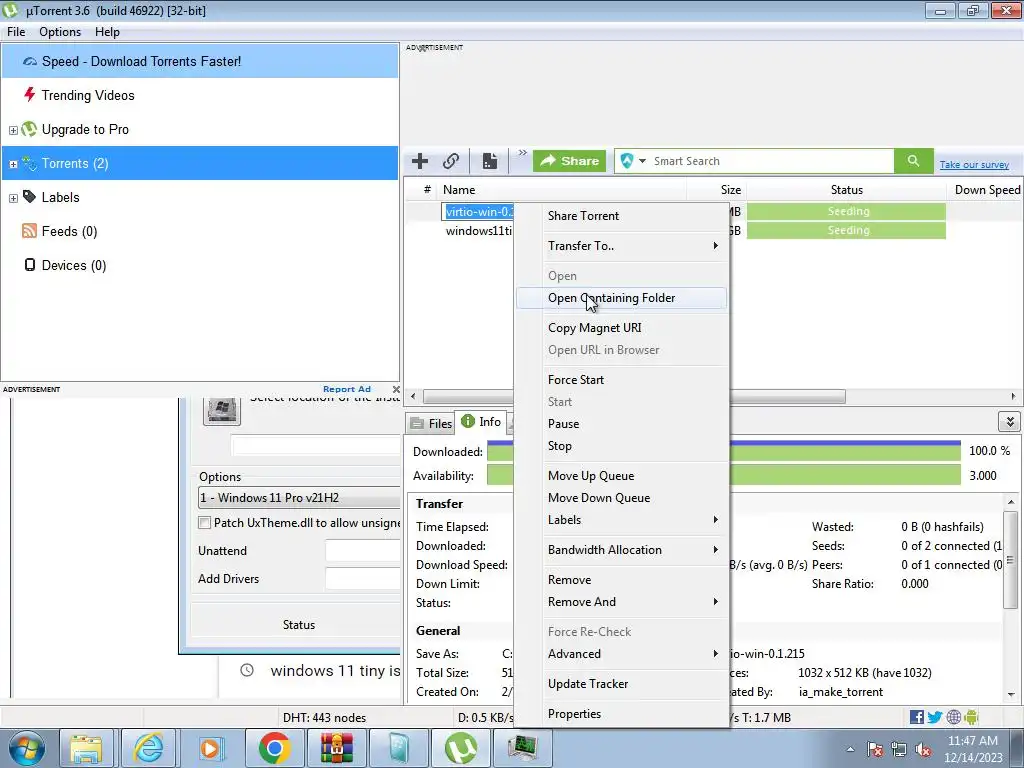Click the muted volume tray icon
Screen dimensions: 1024x768
pyautogui.click(x=923, y=750)
